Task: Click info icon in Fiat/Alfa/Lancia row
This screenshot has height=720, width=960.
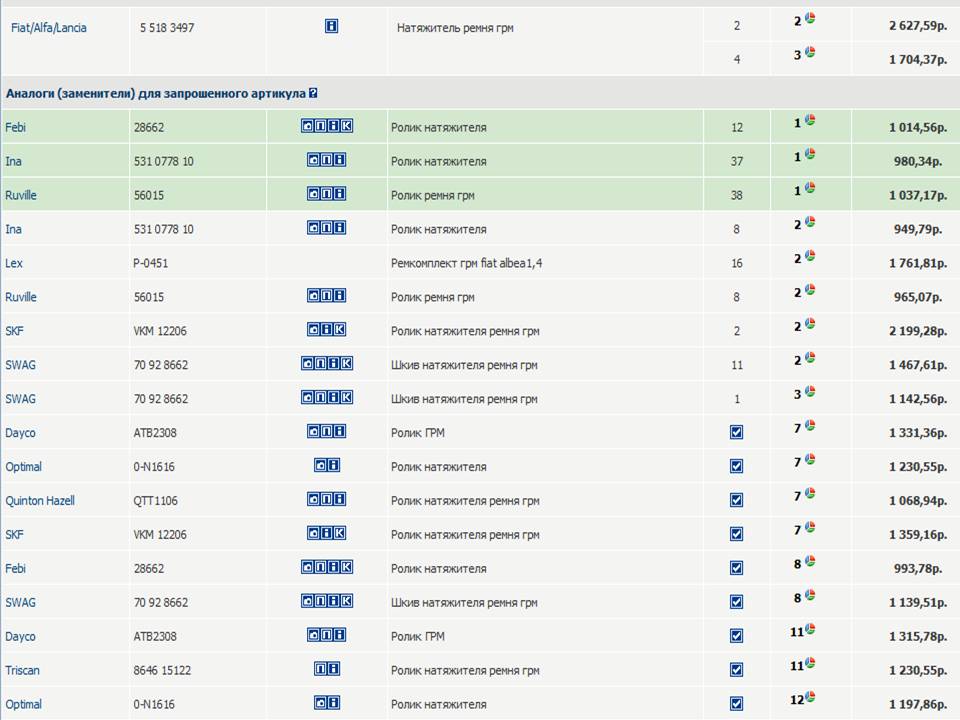Action: coord(332,27)
